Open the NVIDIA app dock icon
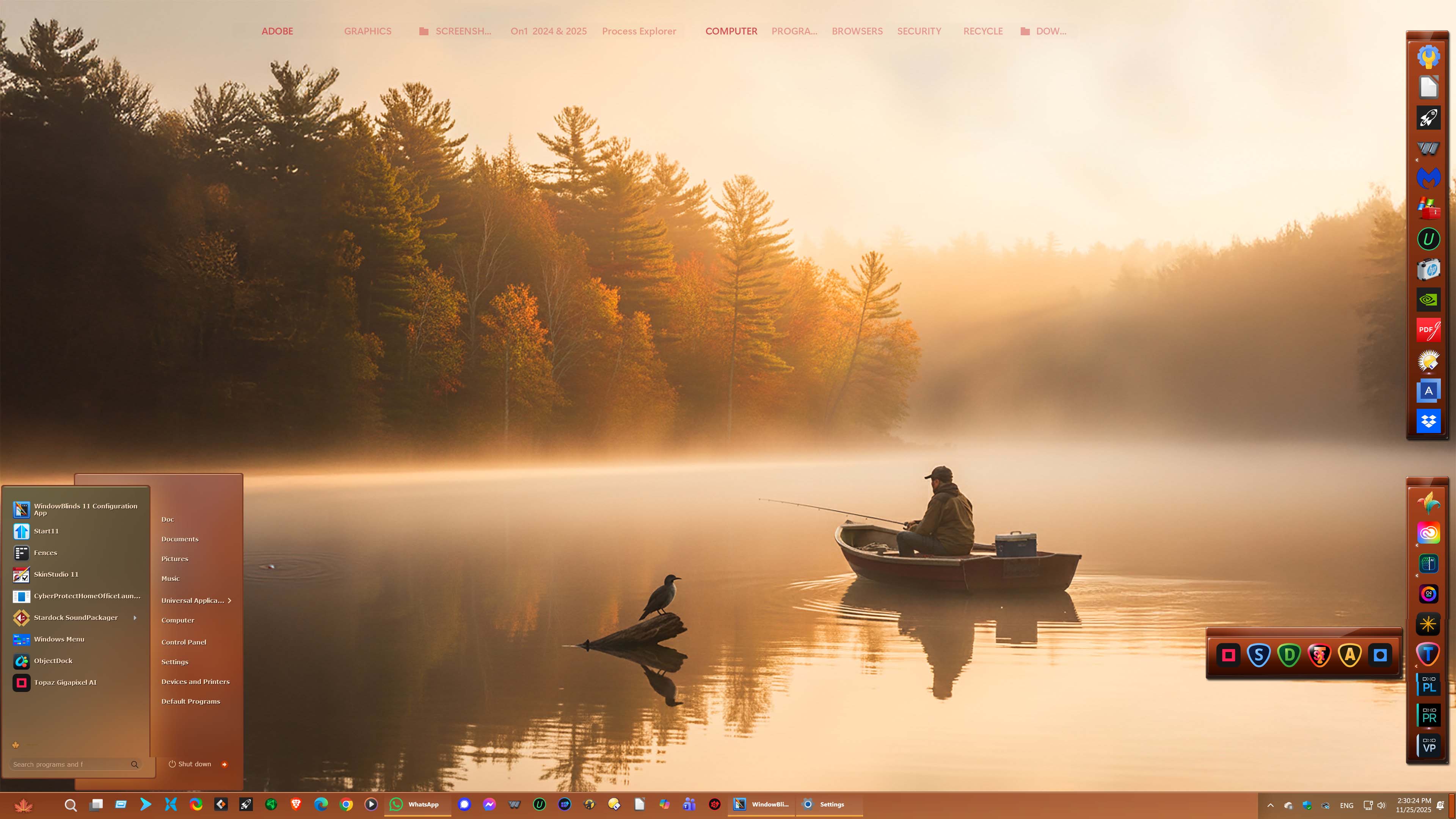Viewport: 1456px width, 819px height. tap(1428, 300)
